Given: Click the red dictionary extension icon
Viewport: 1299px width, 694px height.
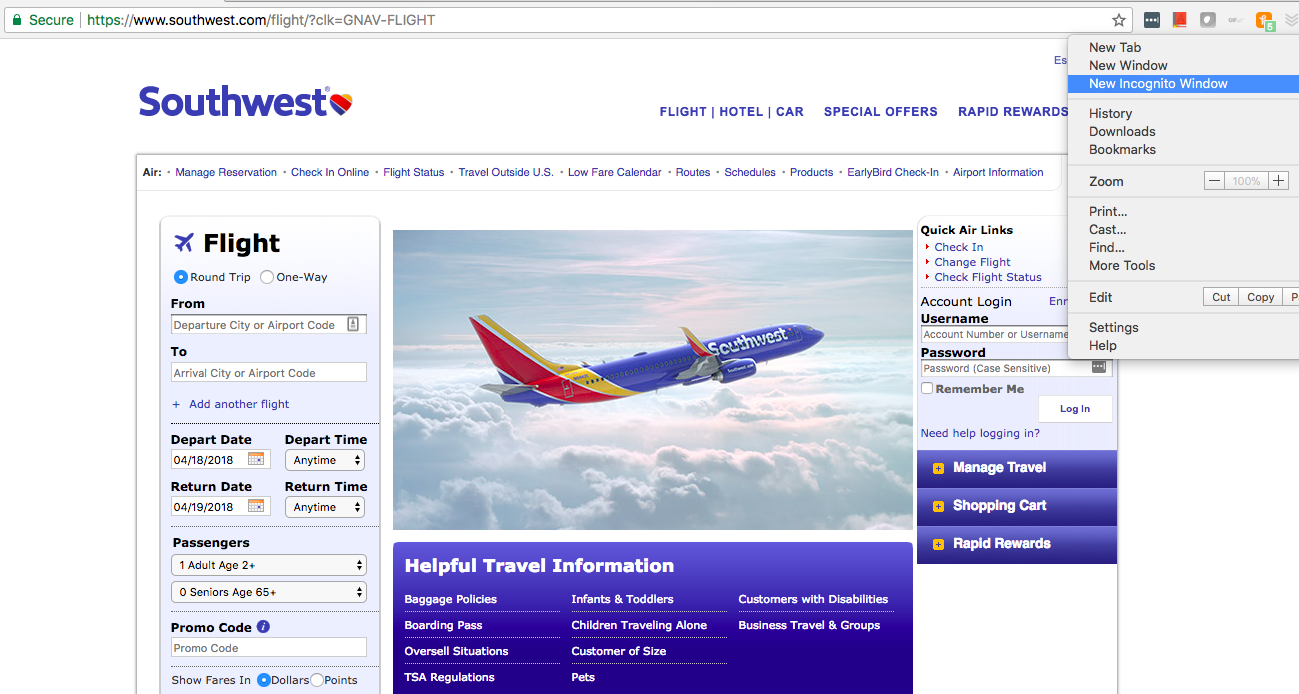Looking at the screenshot, I should [1180, 20].
